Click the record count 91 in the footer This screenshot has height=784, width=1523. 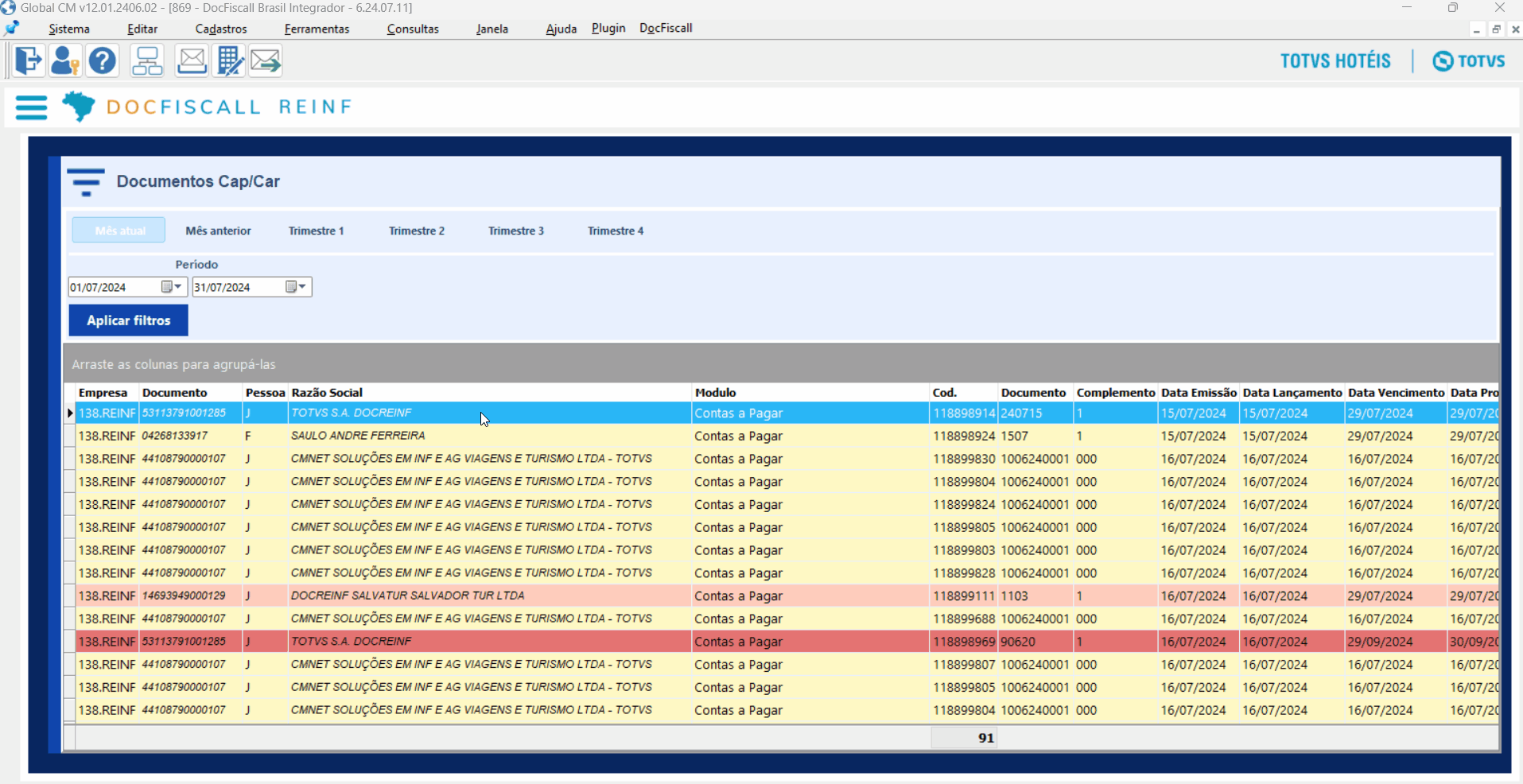point(964,738)
